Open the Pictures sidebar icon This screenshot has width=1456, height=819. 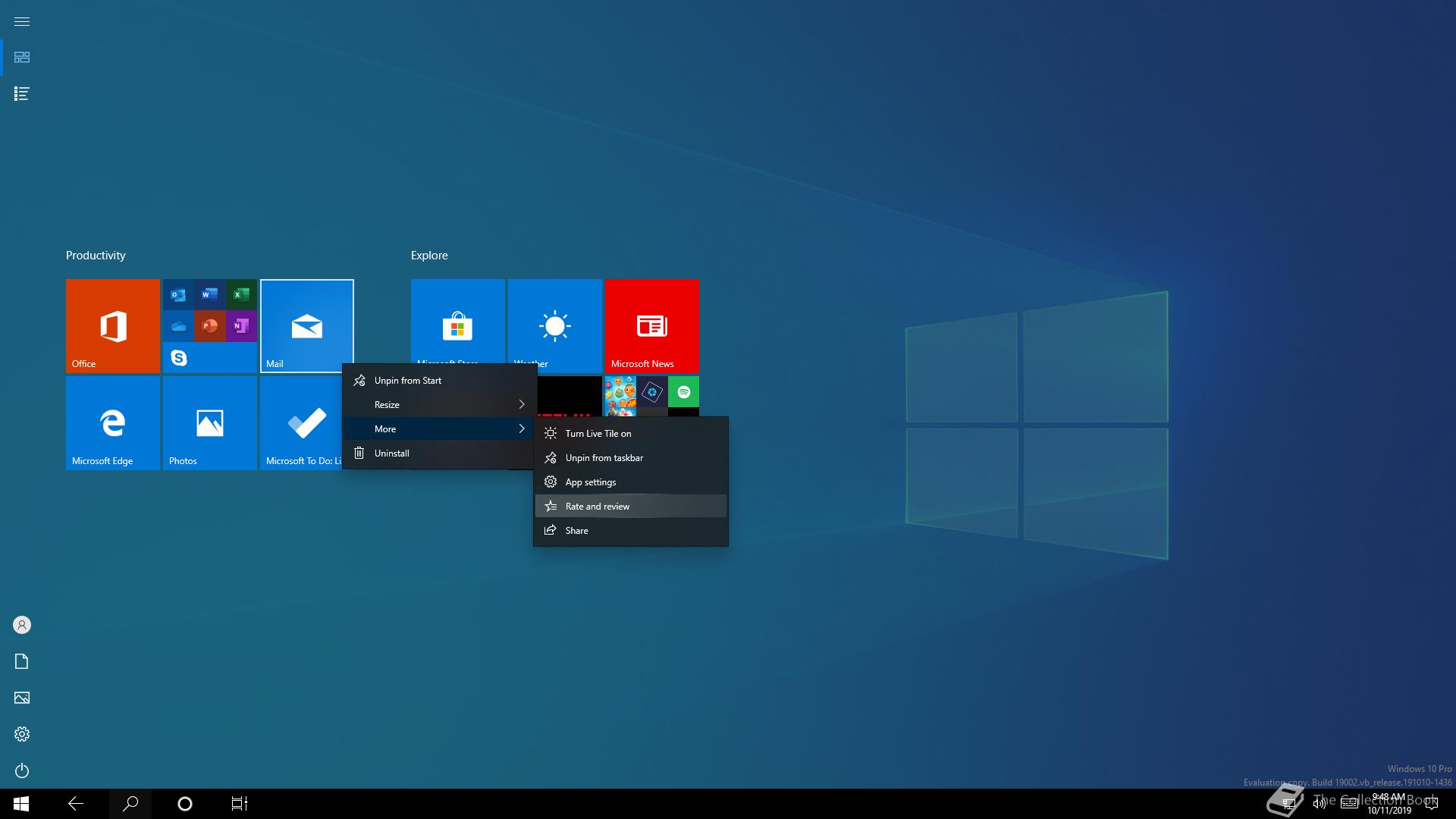pyautogui.click(x=22, y=698)
